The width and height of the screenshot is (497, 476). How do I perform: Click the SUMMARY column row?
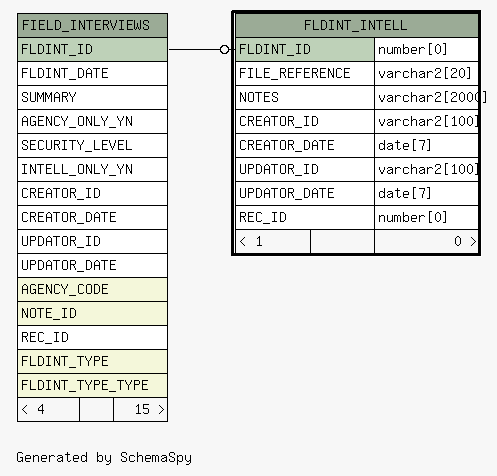tap(92, 98)
